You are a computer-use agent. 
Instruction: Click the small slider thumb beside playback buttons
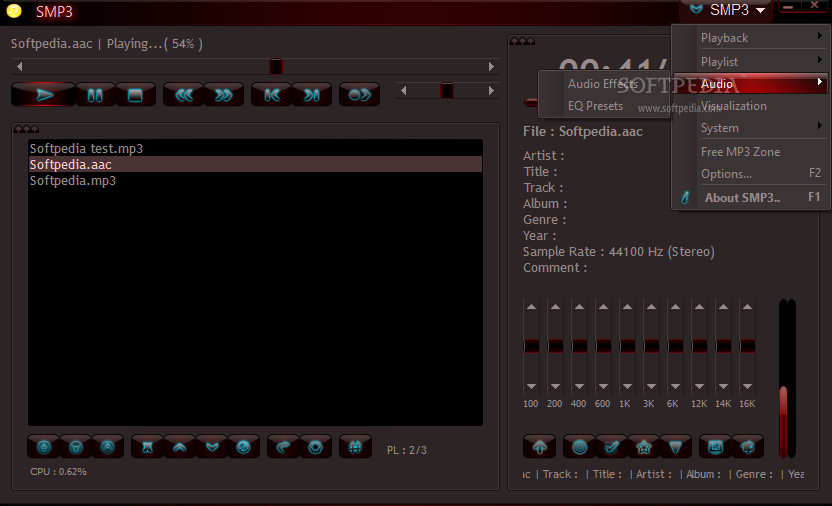click(447, 91)
